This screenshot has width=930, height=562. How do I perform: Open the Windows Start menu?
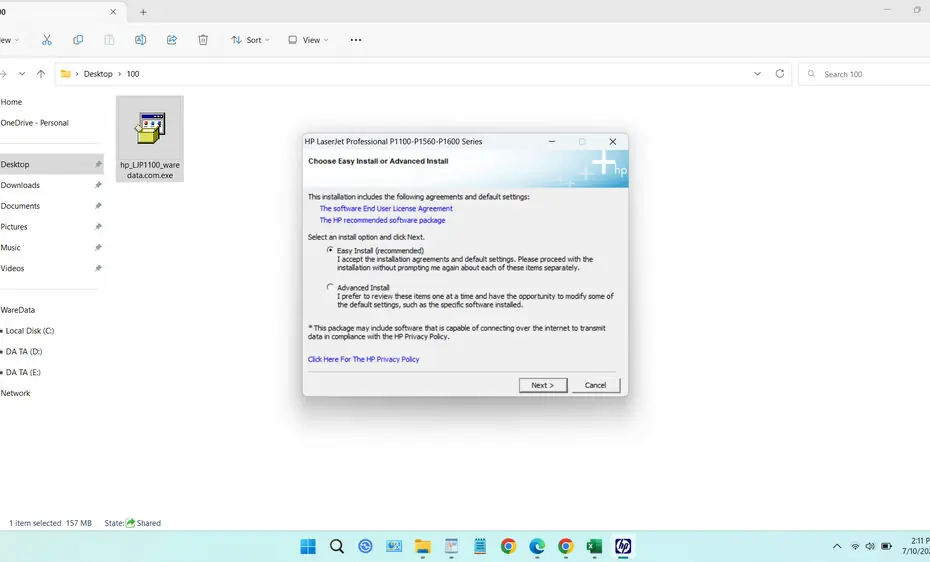[308, 546]
